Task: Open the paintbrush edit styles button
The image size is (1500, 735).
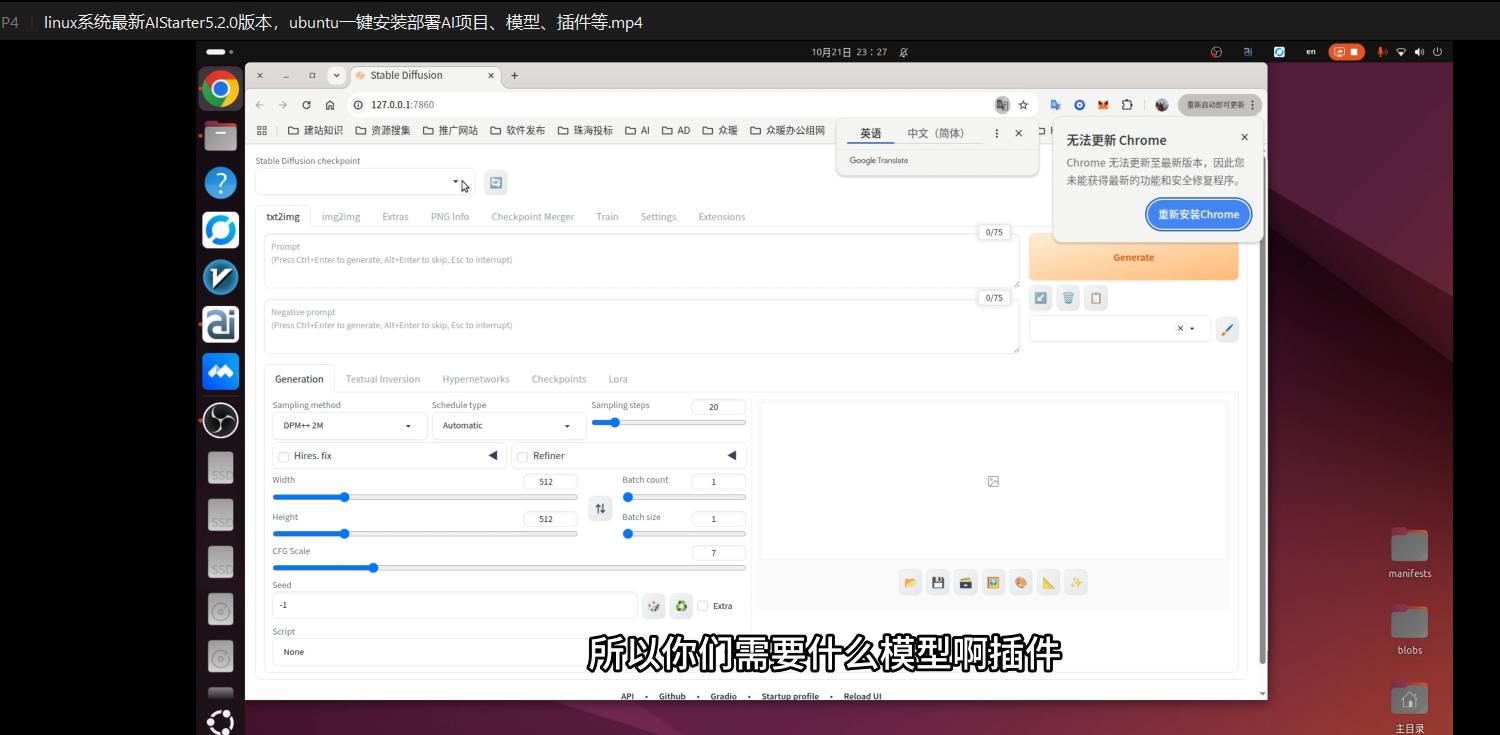Action: click(1227, 329)
